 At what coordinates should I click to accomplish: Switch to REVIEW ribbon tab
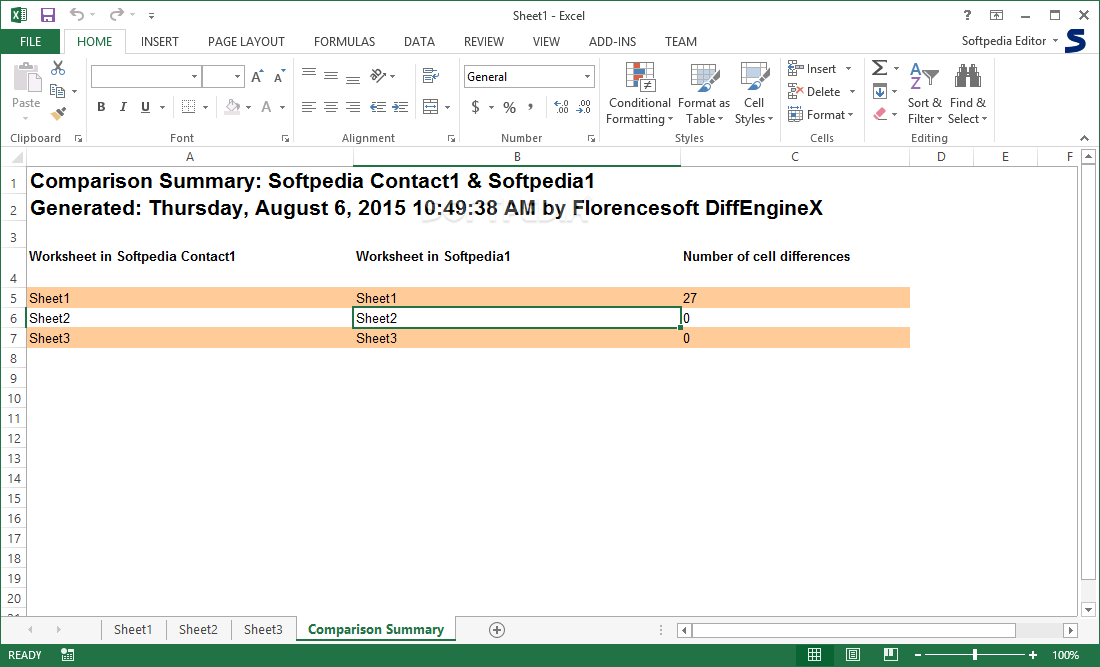[x=483, y=41]
